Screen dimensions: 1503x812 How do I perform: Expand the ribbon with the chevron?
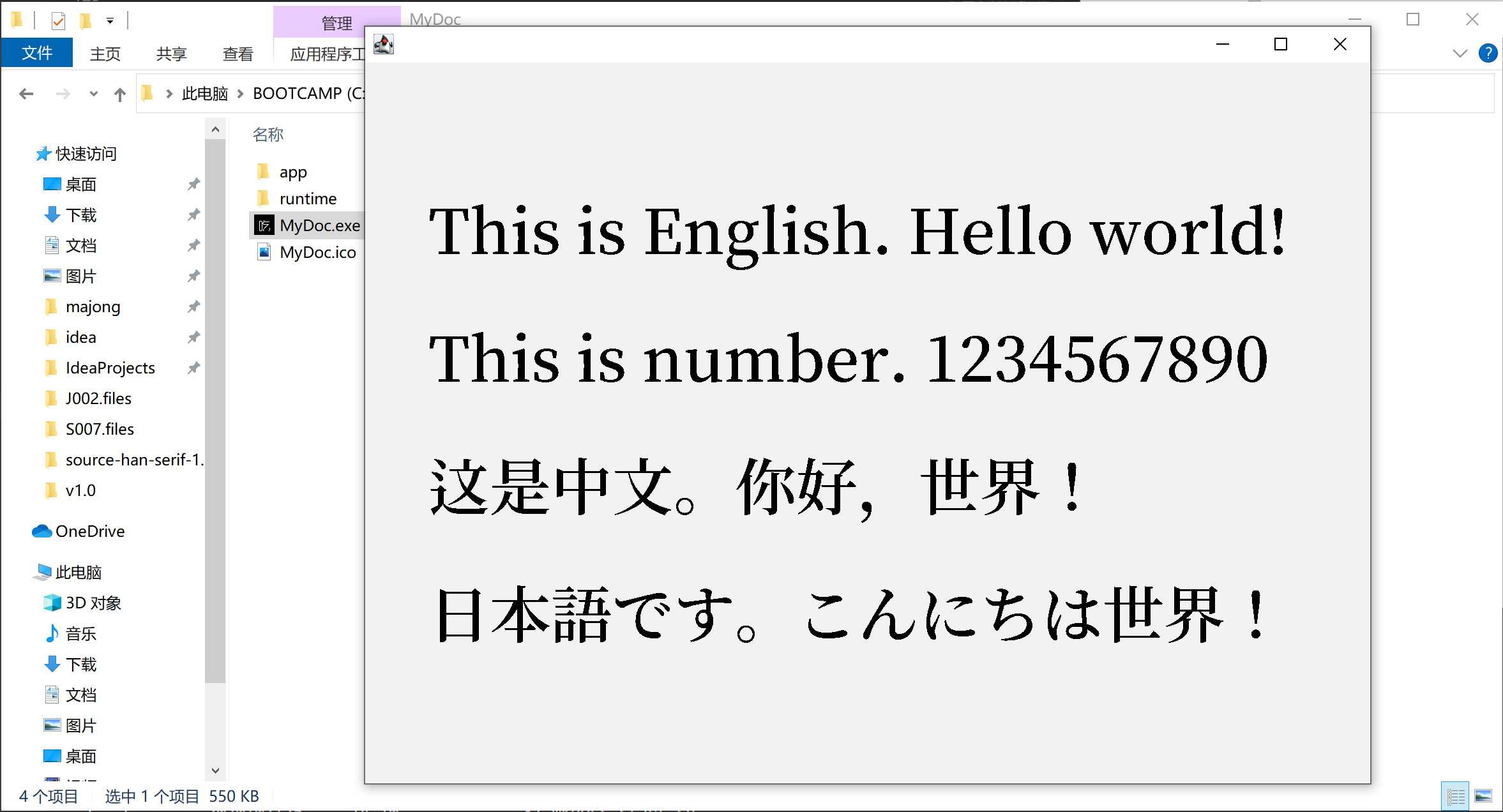(x=1460, y=54)
